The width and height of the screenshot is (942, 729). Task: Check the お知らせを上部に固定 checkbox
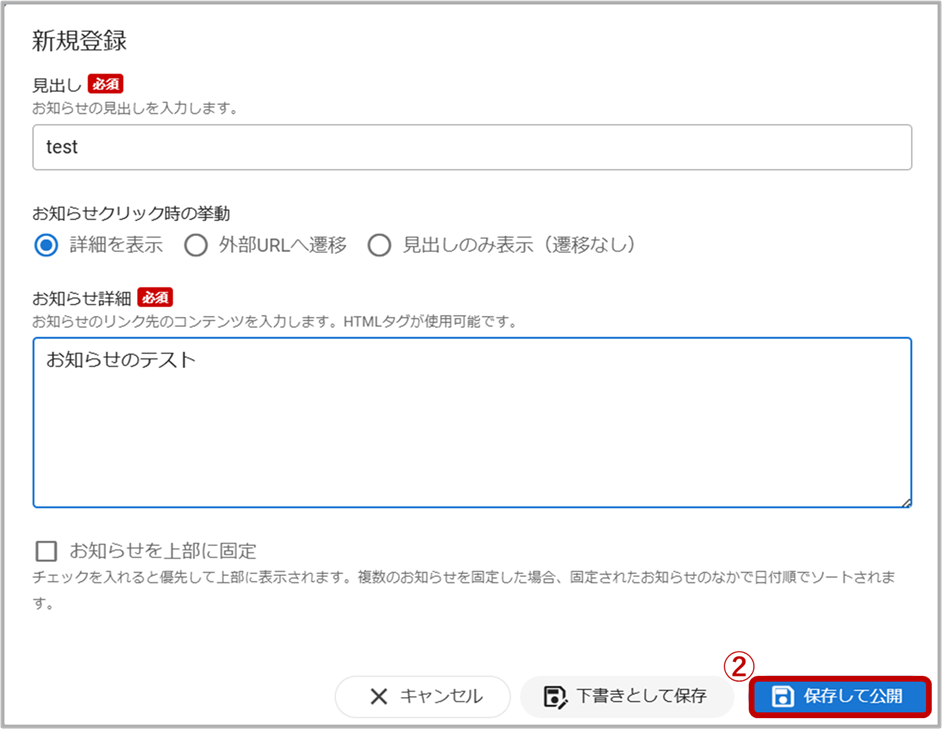pyautogui.click(x=46, y=551)
